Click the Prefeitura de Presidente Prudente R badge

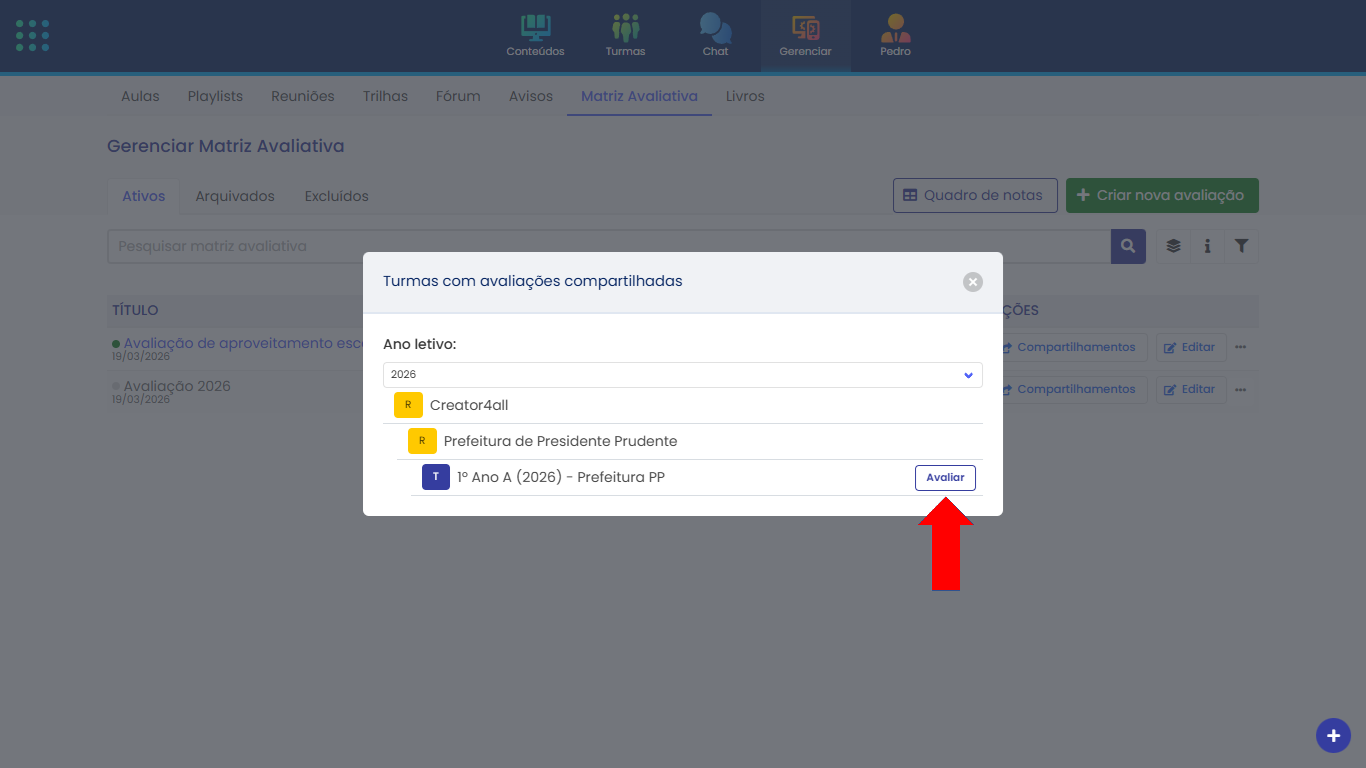click(x=422, y=441)
